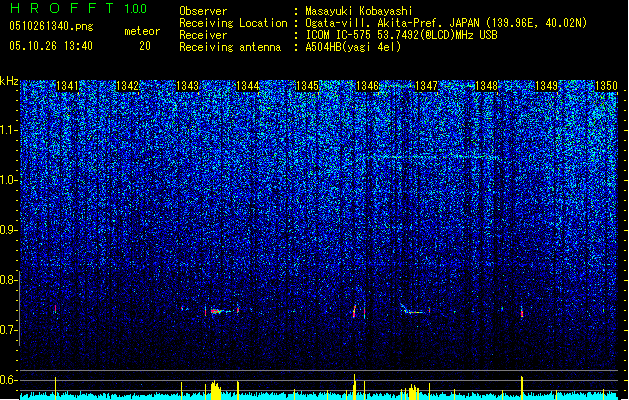Click the Observer label
The width and height of the screenshot is (629, 400).
203,11
